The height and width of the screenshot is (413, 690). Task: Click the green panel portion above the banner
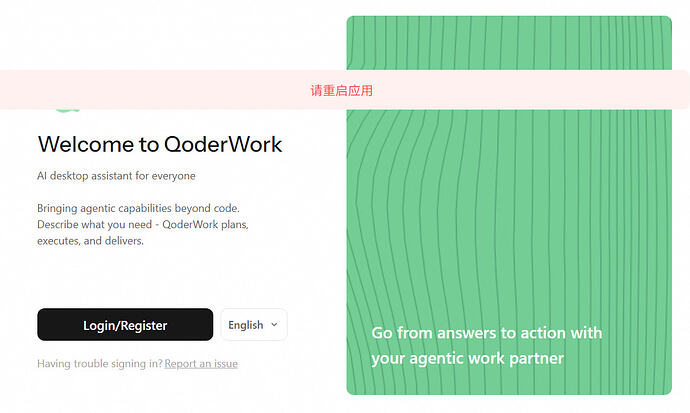click(509, 43)
